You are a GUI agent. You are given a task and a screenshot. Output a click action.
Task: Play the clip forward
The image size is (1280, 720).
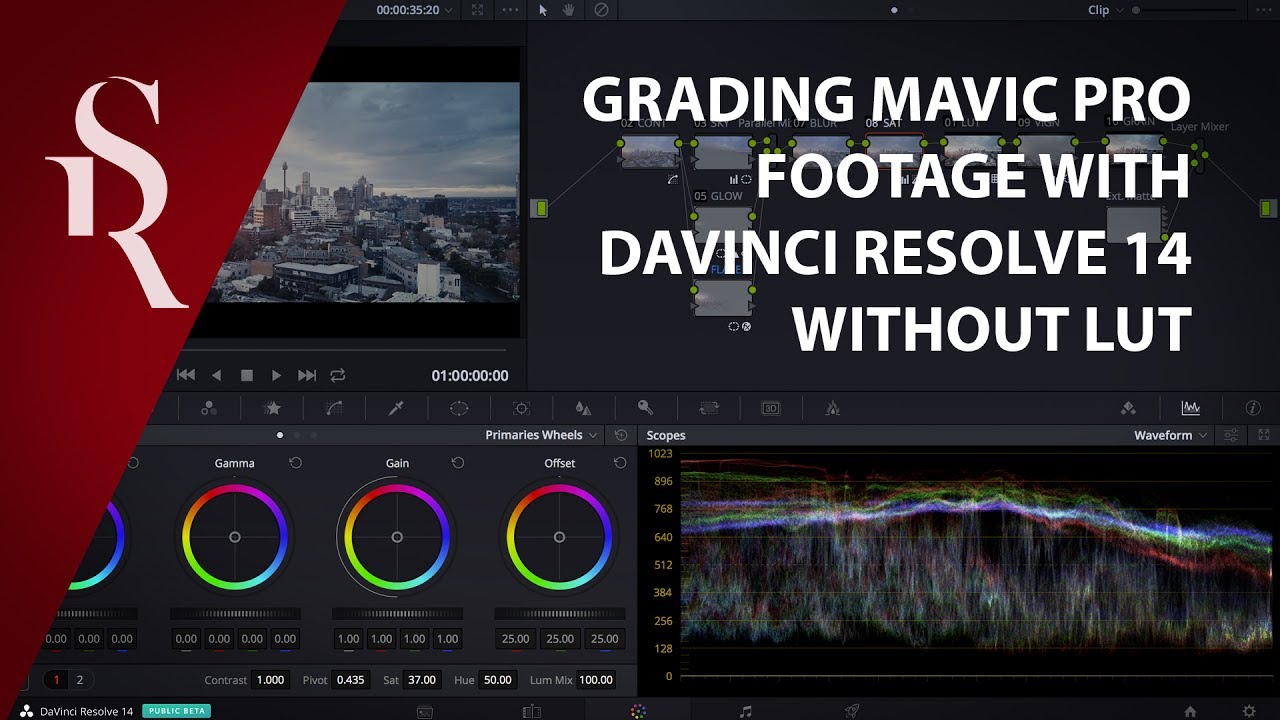tap(276, 375)
